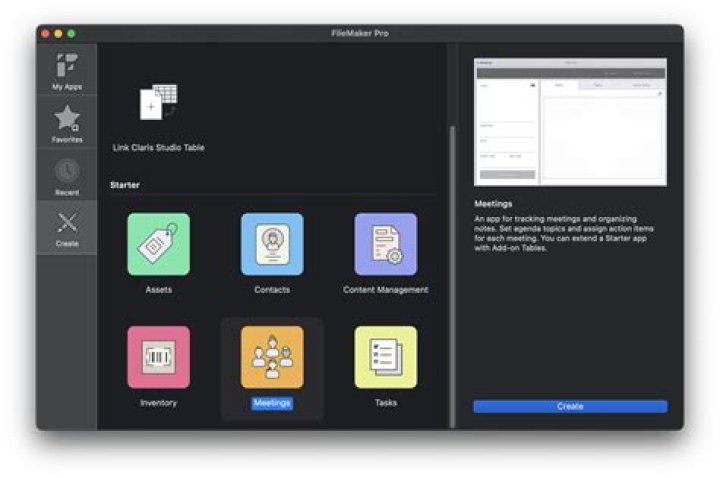
Task: Click the Link Claris Studio Table icon
Action: coord(158,102)
